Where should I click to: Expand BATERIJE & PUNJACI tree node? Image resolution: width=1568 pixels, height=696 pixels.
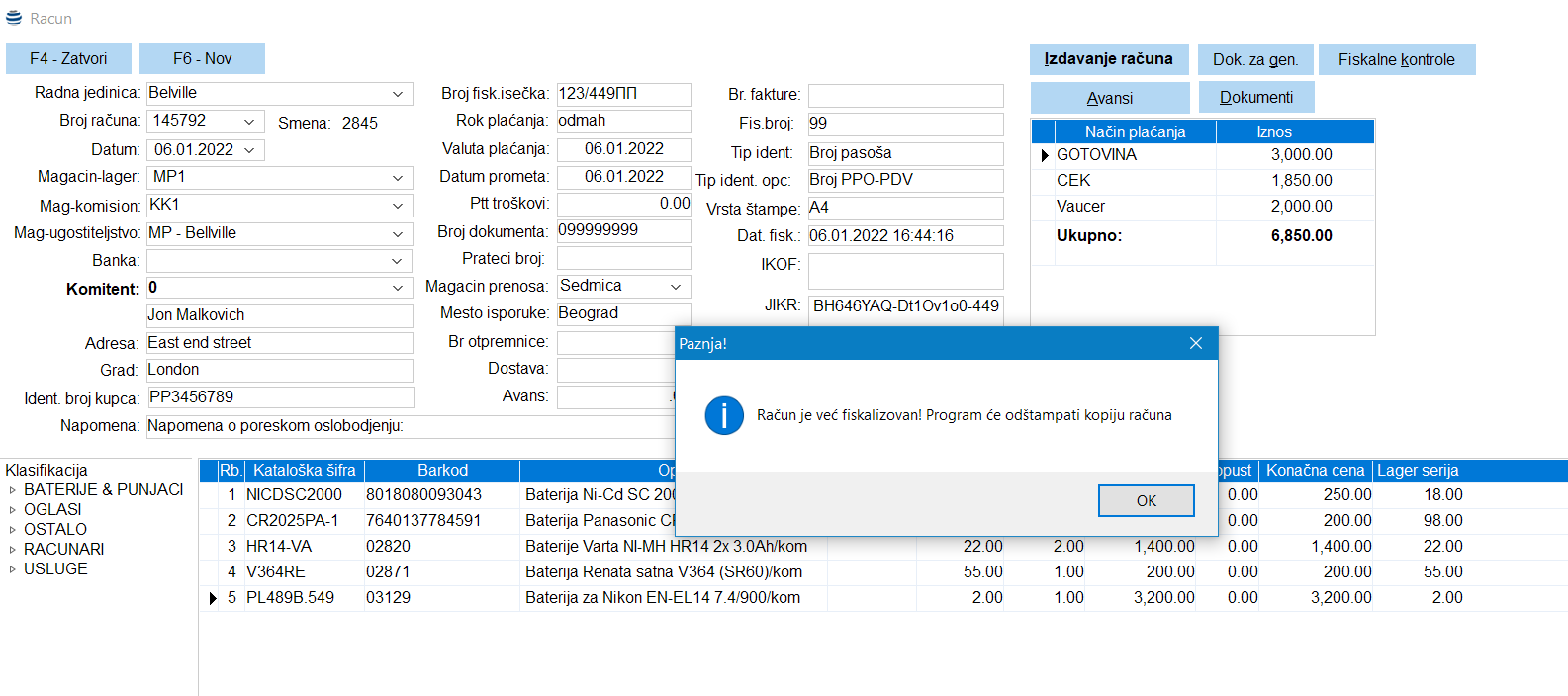coord(12,490)
